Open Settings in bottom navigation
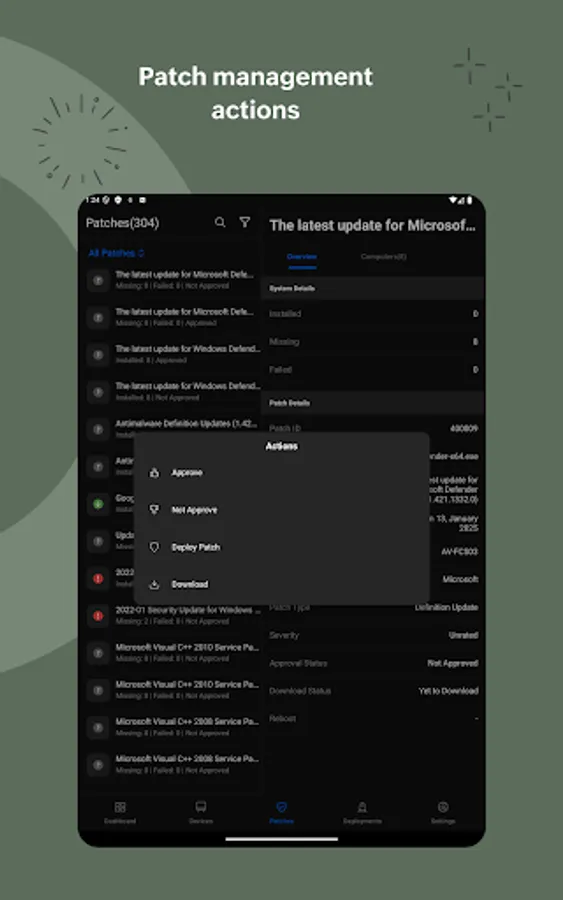The width and height of the screenshot is (563, 900). 443,813
